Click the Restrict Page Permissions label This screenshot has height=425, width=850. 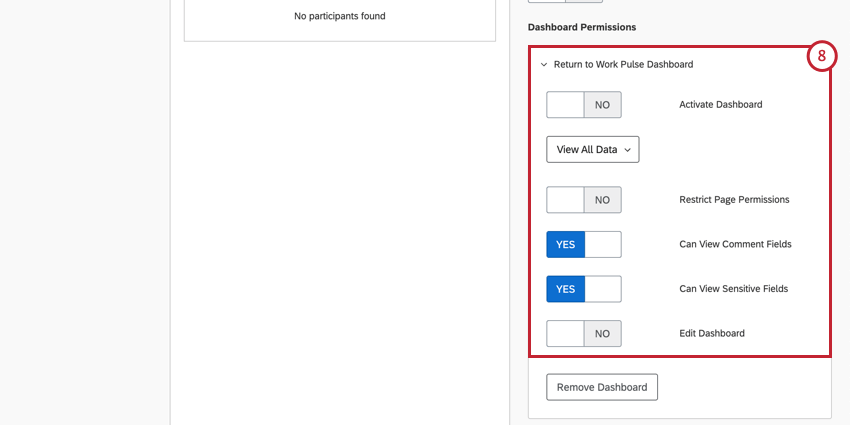(x=734, y=200)
